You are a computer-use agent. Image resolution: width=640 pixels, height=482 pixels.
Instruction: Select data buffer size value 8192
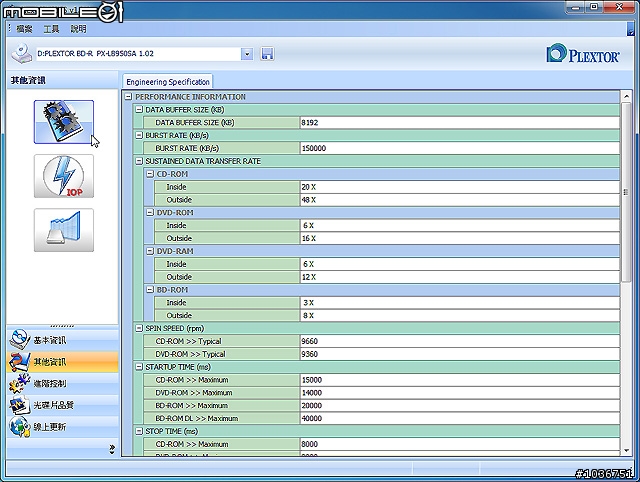[x=460, y=122]
